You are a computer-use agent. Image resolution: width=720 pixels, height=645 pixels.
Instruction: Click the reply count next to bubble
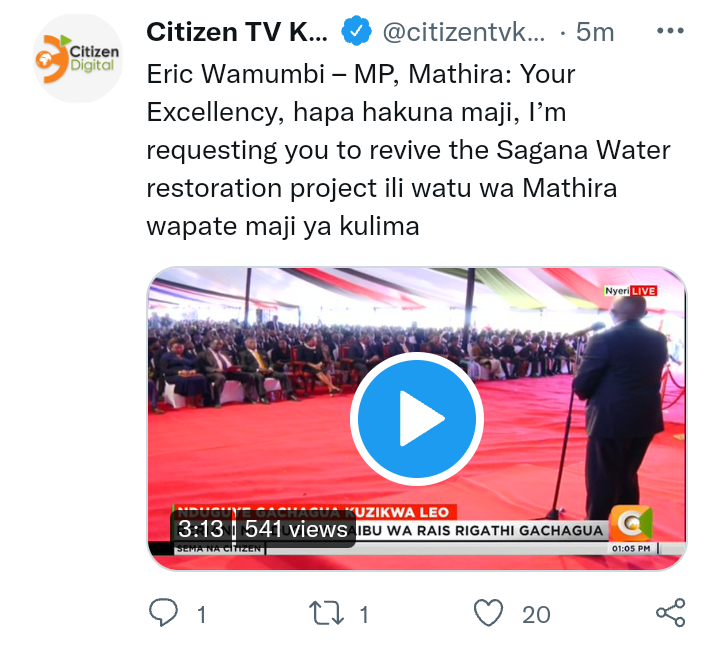pyautogui.click(x=201, y=615)
